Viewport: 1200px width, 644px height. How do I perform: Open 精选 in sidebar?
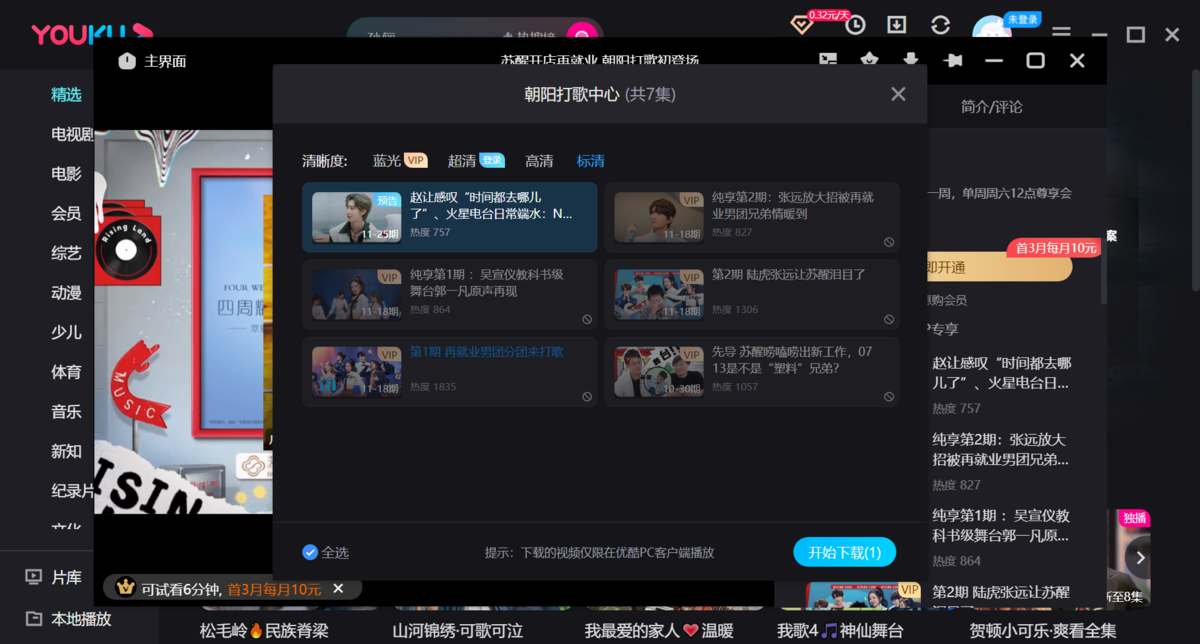pyautogui.click(x=66, y=95)
